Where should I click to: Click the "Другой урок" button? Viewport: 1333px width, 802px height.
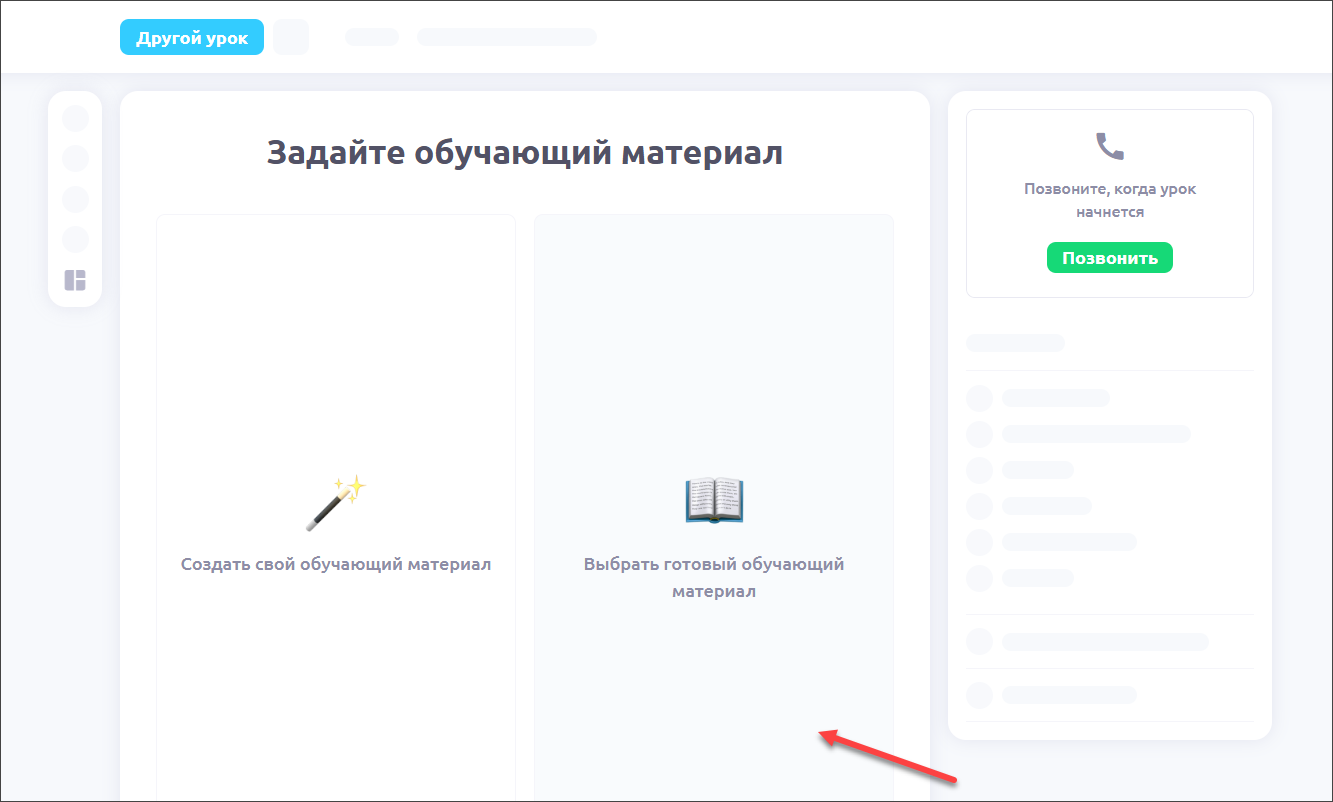coord(192,37)
